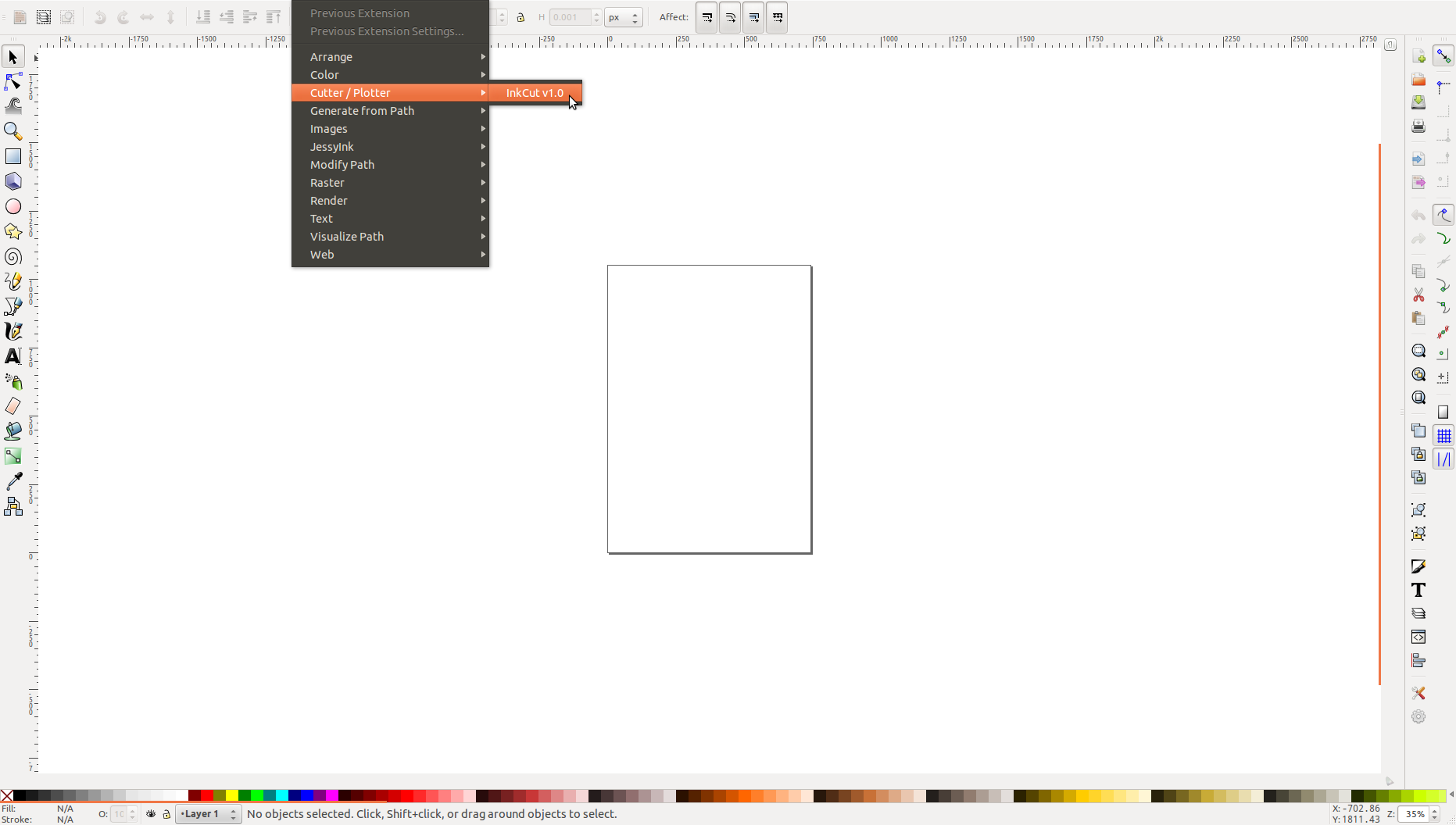Screen dimensions: 1456x825
Task: Open Fill and Stroke dialog icon
Action: pyautogui.click(x=1418, y=566)
